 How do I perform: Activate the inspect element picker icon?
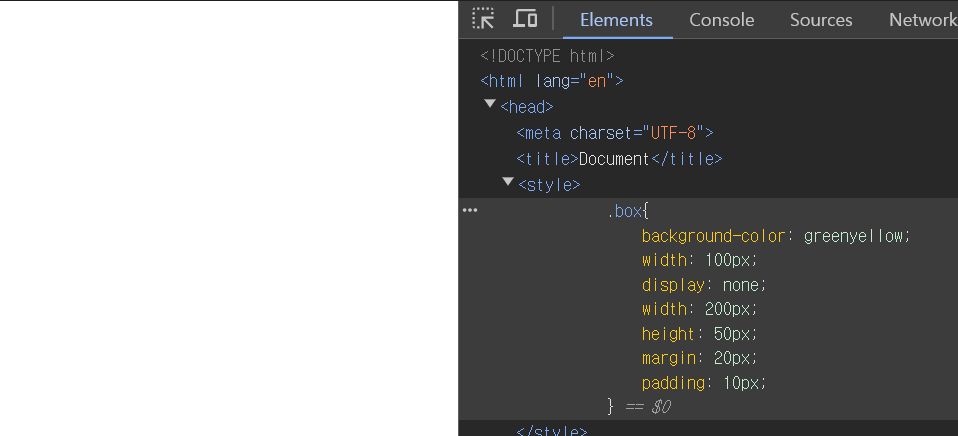click(484, 19)
